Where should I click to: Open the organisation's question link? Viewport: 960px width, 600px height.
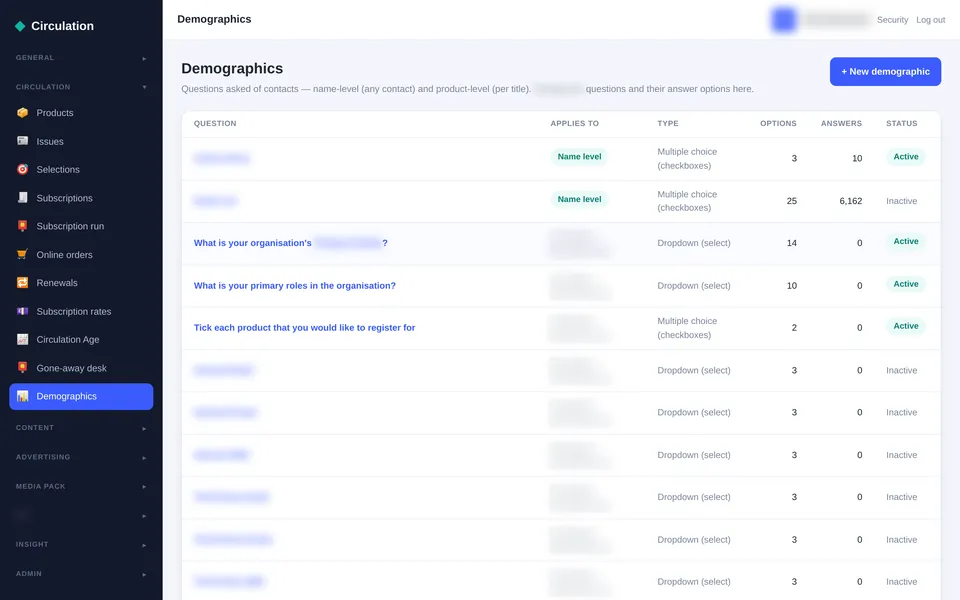(291, 243)
